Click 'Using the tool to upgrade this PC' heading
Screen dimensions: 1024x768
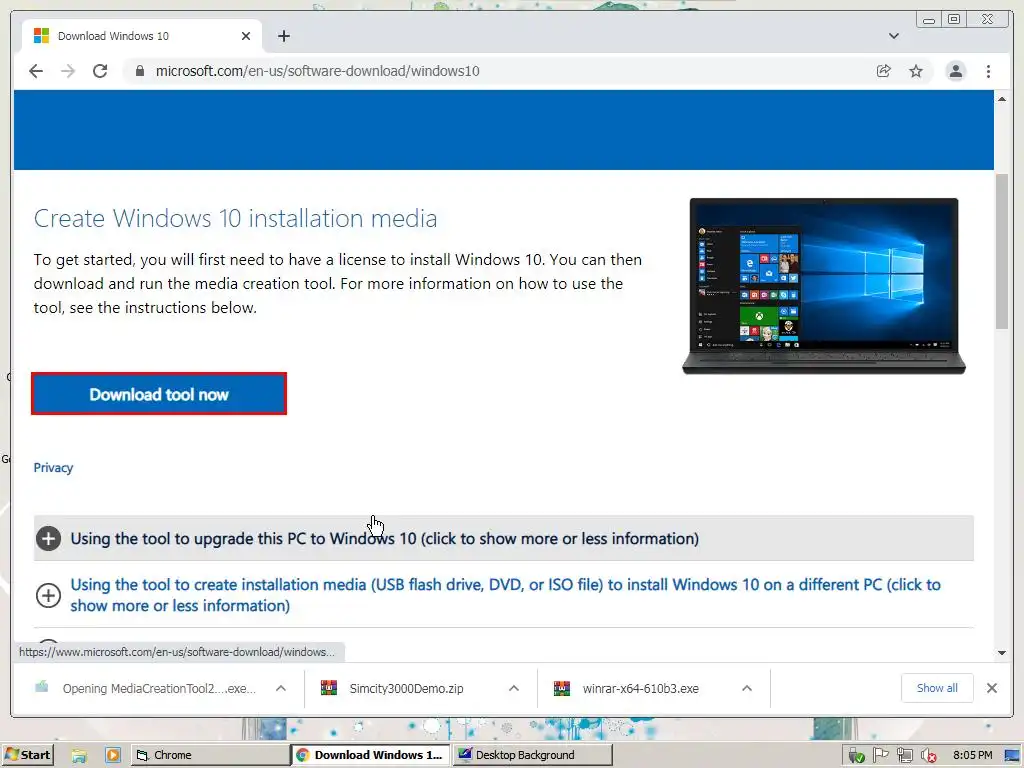pyautogui.click(x=385, y=539)
